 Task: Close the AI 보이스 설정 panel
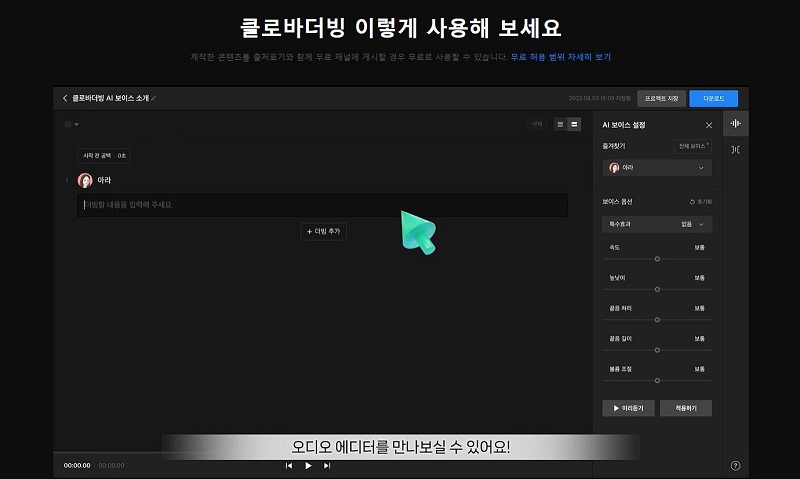709,125
